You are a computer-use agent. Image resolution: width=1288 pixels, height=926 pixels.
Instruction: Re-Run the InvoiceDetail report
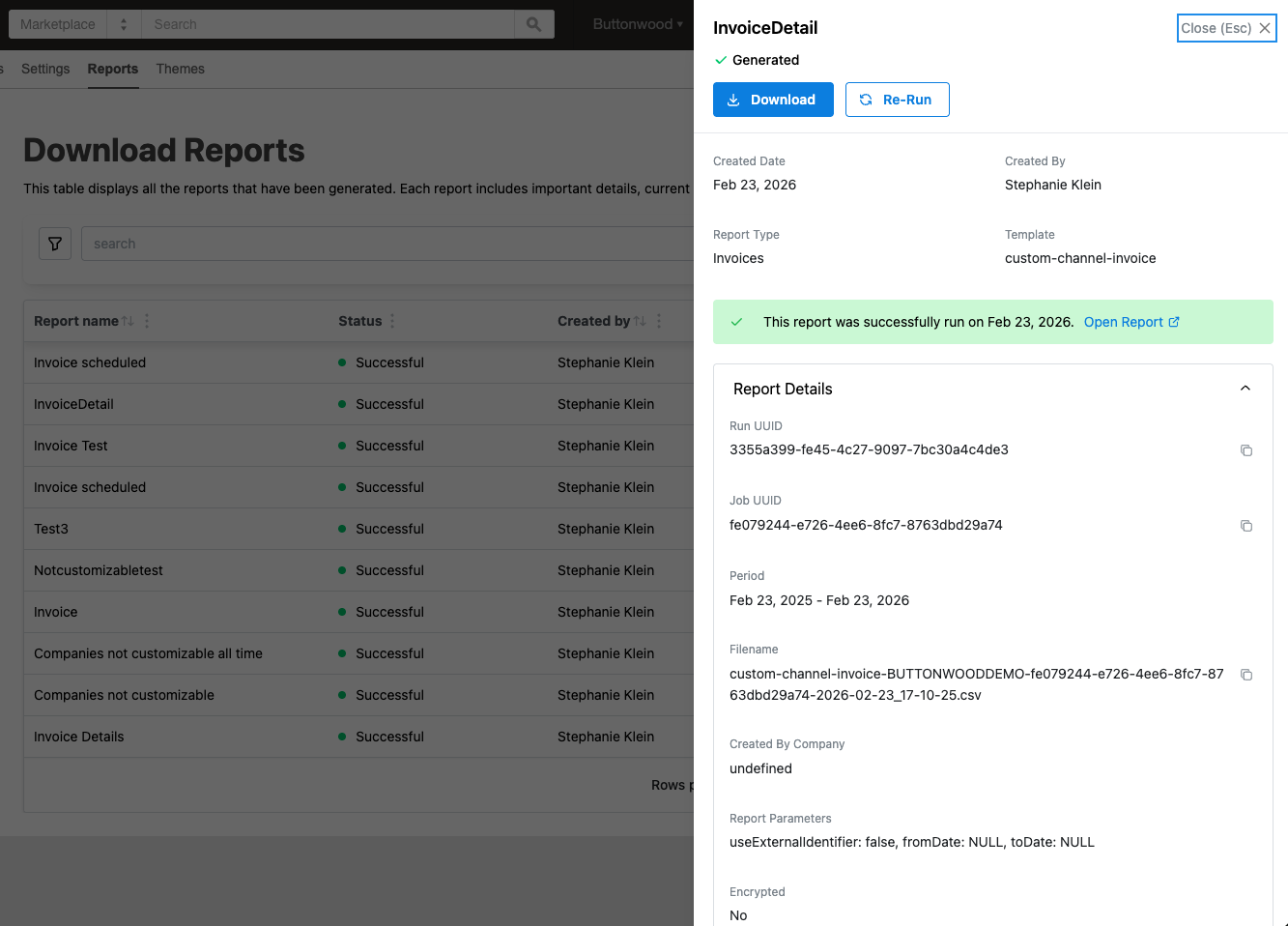point(897,100)
